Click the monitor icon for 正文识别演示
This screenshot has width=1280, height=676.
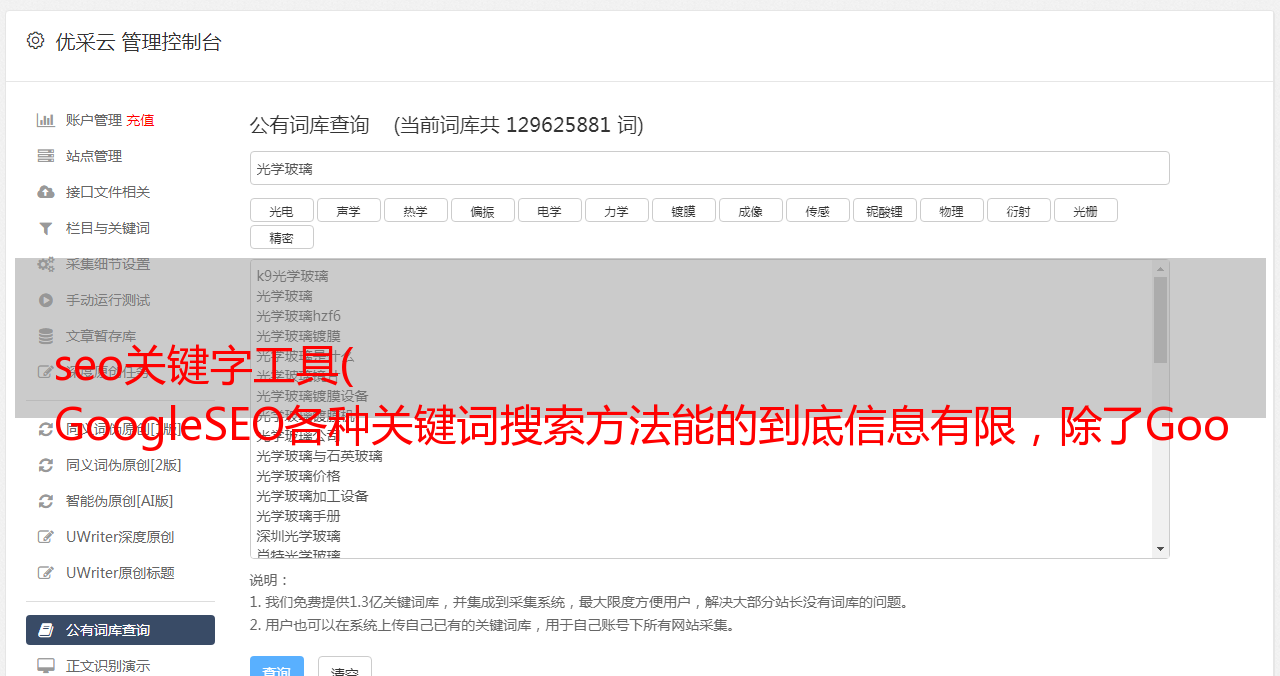point(46,666)
